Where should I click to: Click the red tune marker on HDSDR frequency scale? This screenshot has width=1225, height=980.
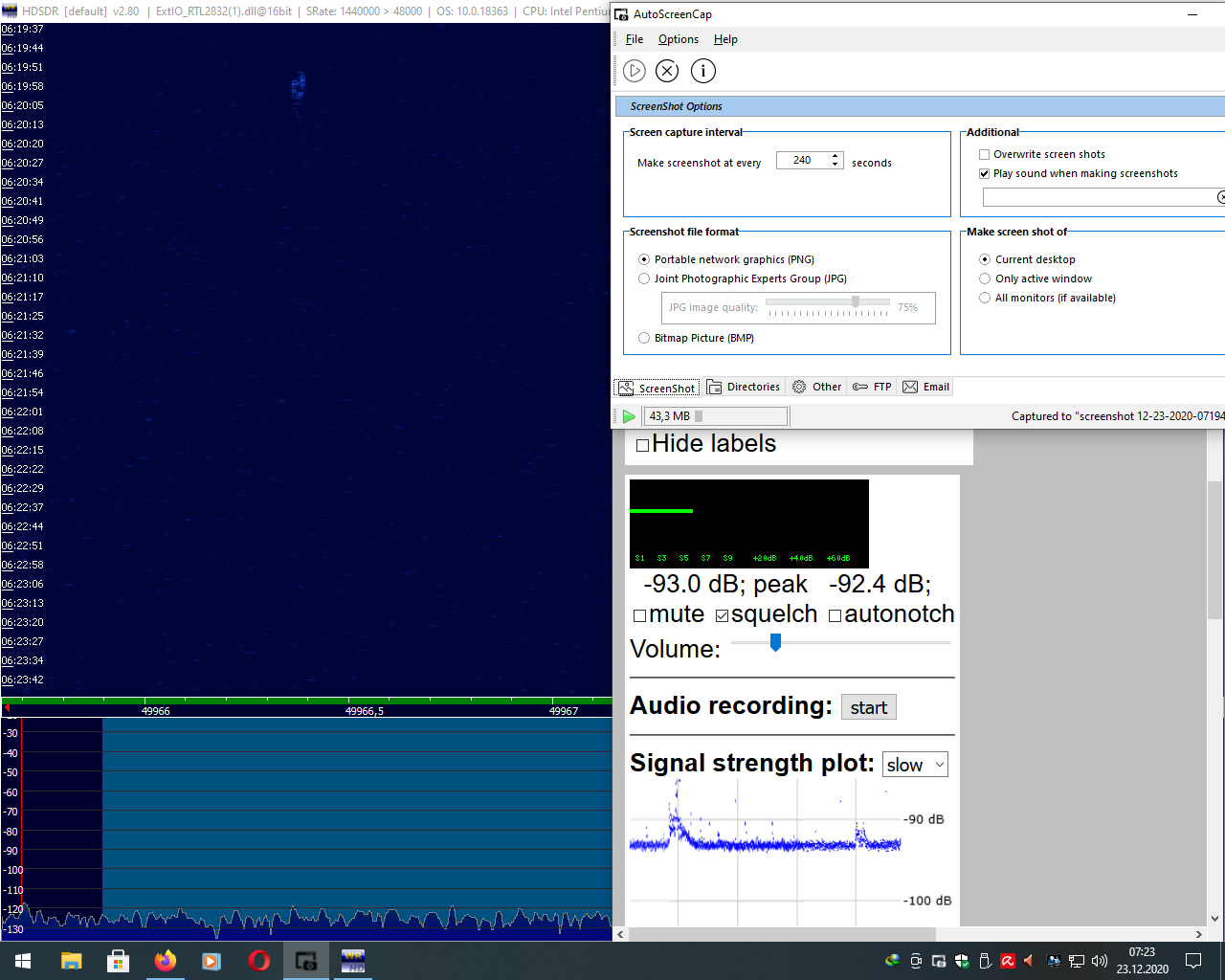(x=8, y=708)
